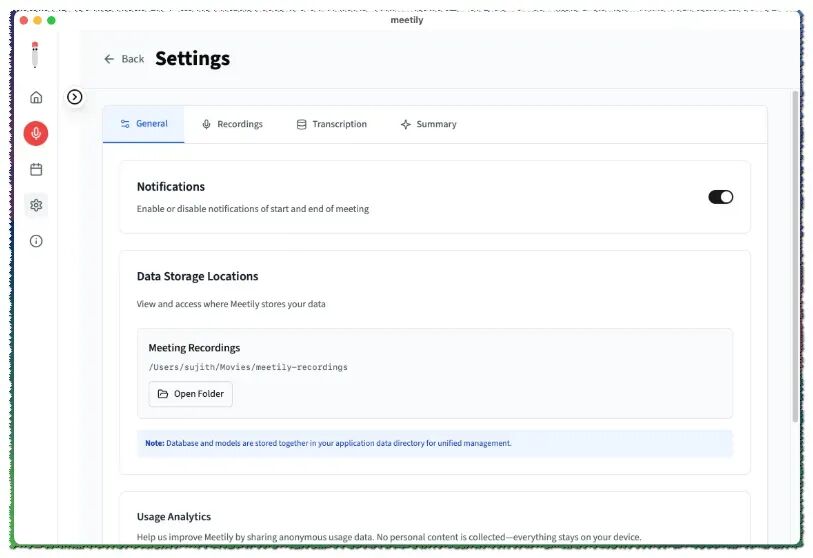
Task: Start recording with the red microphone button
Action: coord(36,133)
